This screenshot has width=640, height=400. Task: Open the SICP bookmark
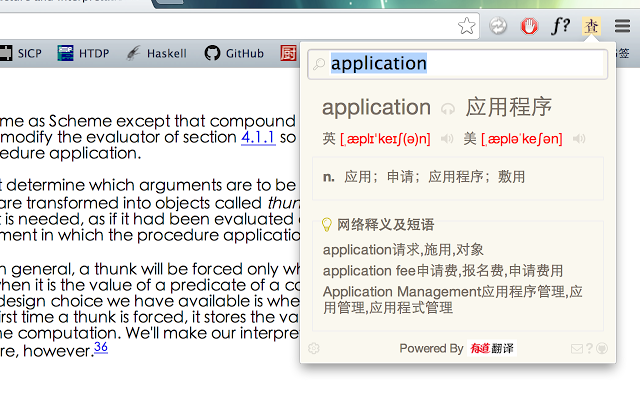pos(20,53)
